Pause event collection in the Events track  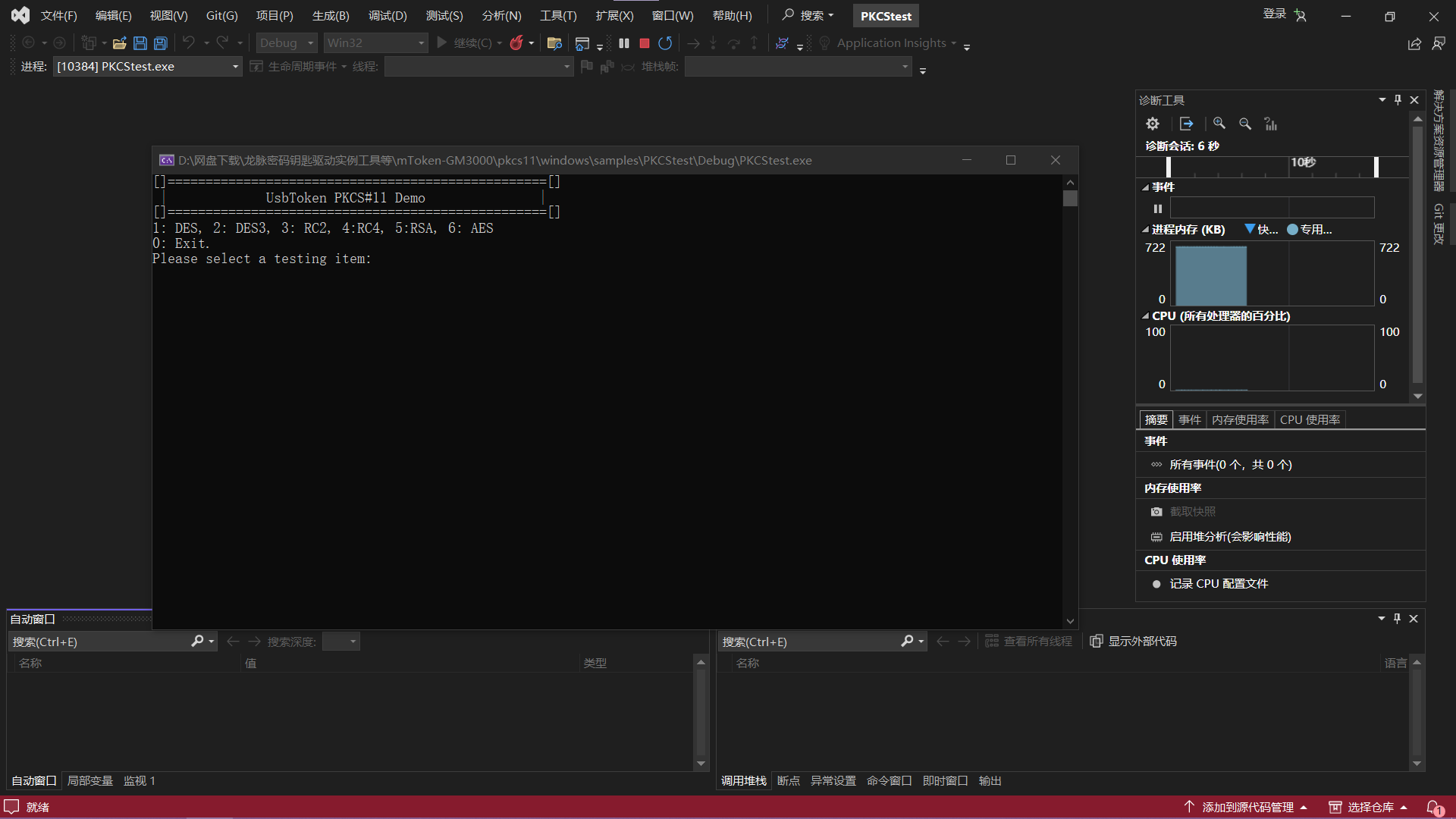pos(1158,209)
